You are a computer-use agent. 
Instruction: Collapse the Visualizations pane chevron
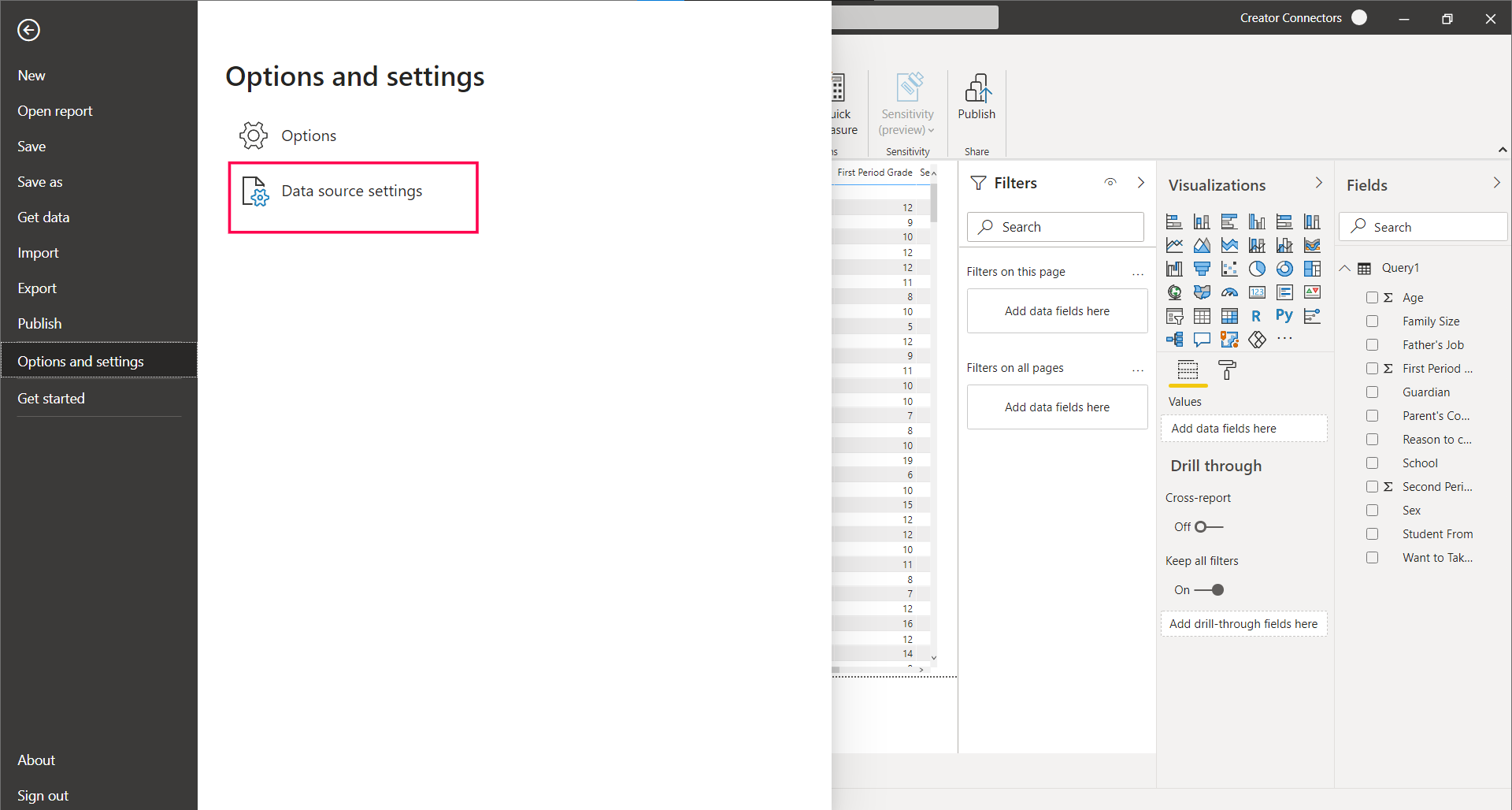pyautogui.click(x=1318, y=184)
